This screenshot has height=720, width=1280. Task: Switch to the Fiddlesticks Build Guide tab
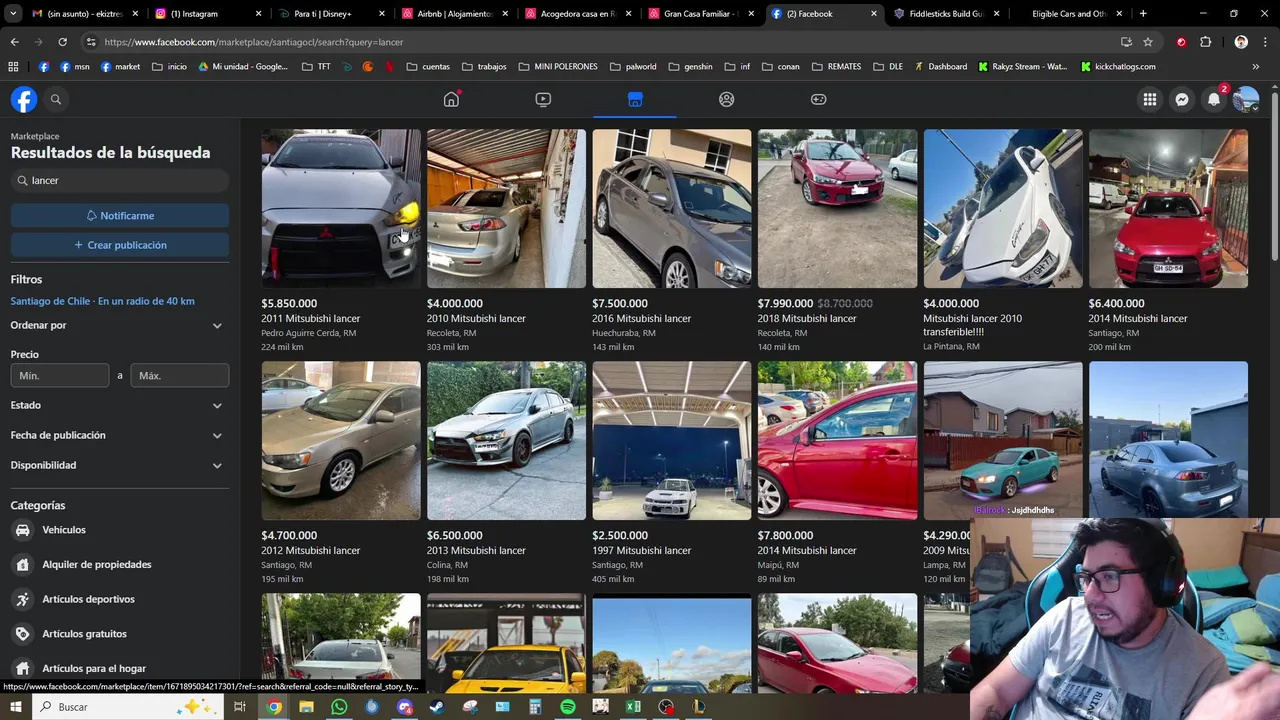coord(945,14)
